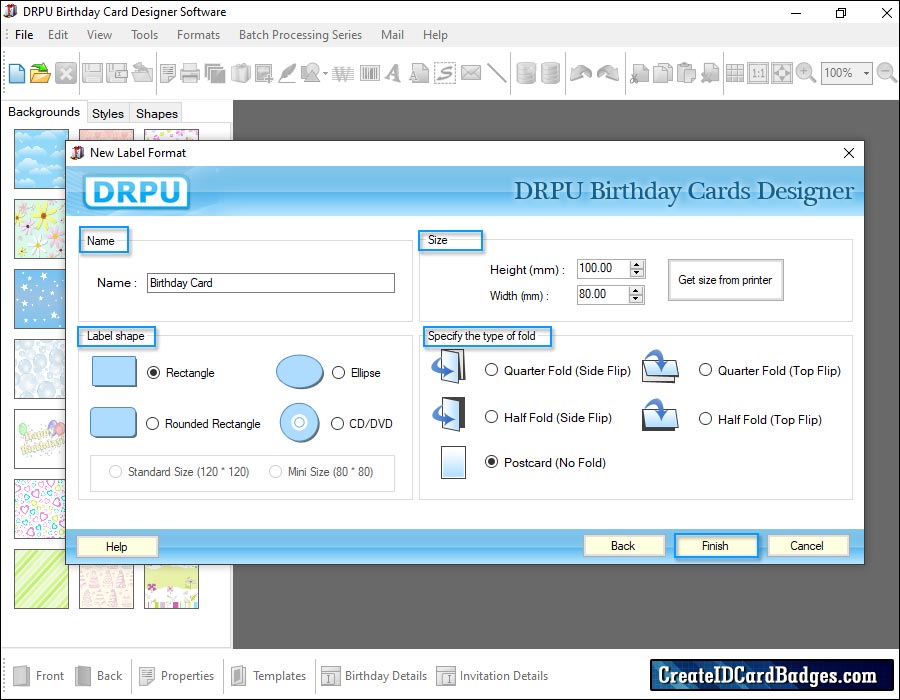Open the Tools menu

[145, 35]
